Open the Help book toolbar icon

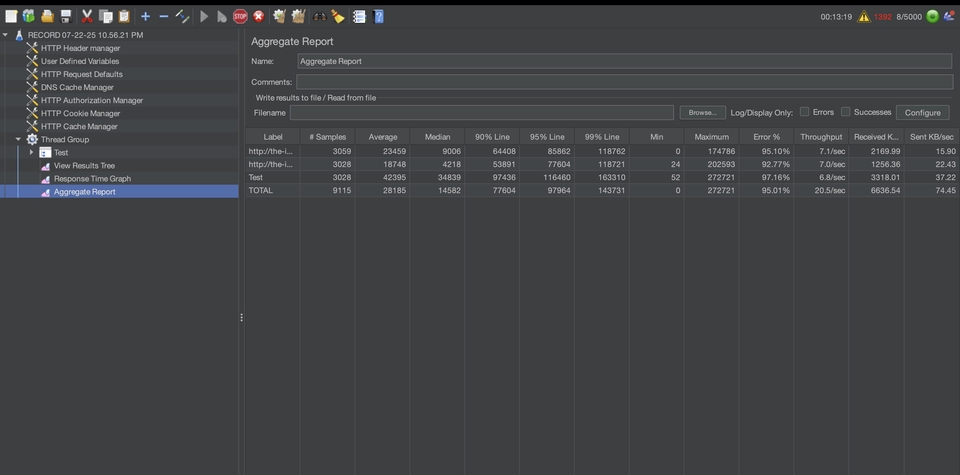tap(379, 16)
